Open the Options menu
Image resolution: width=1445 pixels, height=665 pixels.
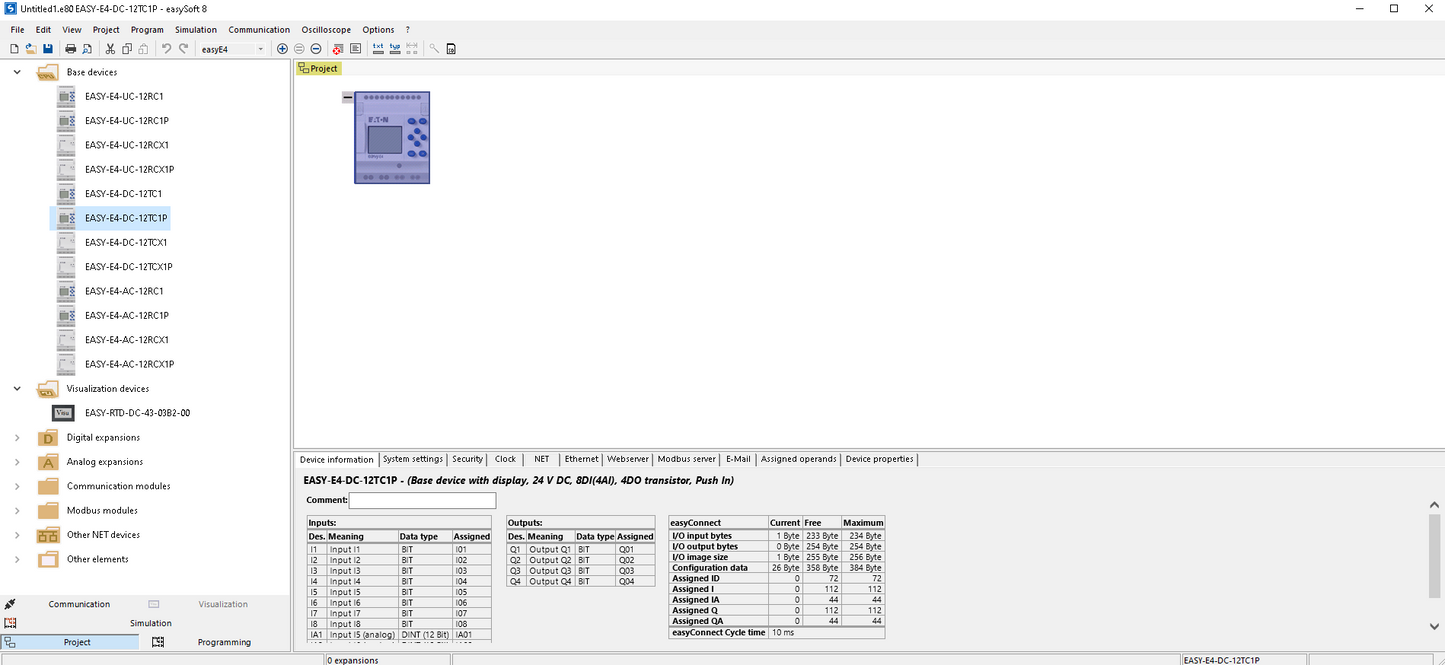pyautogui.click(x=378, y=30)
